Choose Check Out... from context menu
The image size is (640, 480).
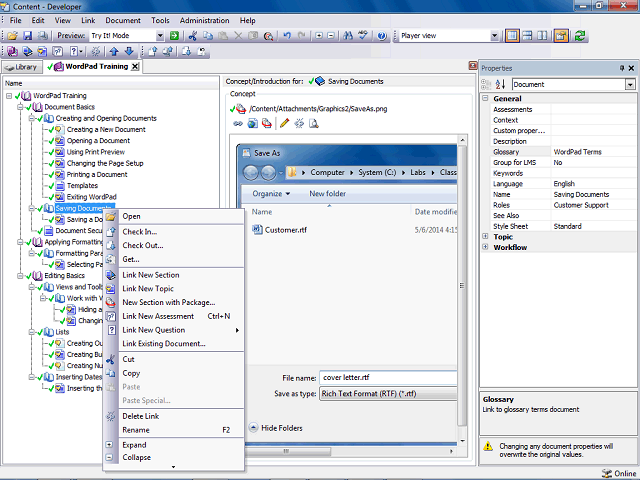143,245
